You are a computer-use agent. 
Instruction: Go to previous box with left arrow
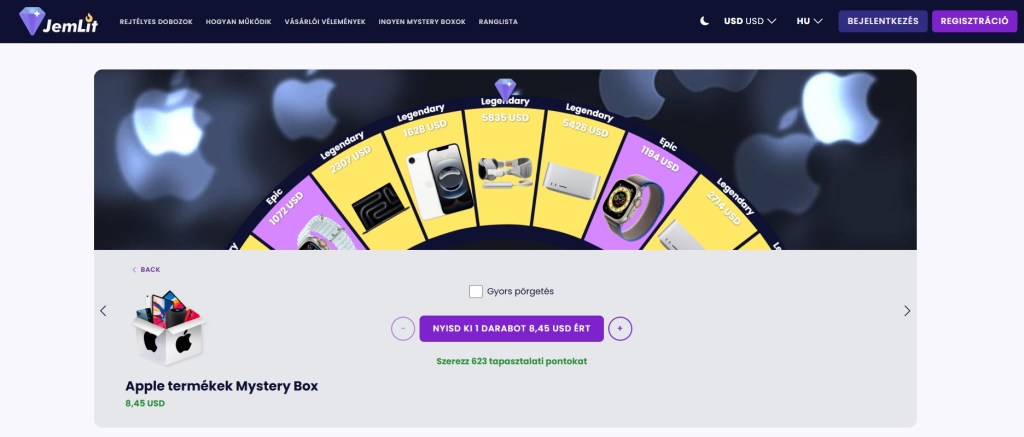(x=103, y=311)
